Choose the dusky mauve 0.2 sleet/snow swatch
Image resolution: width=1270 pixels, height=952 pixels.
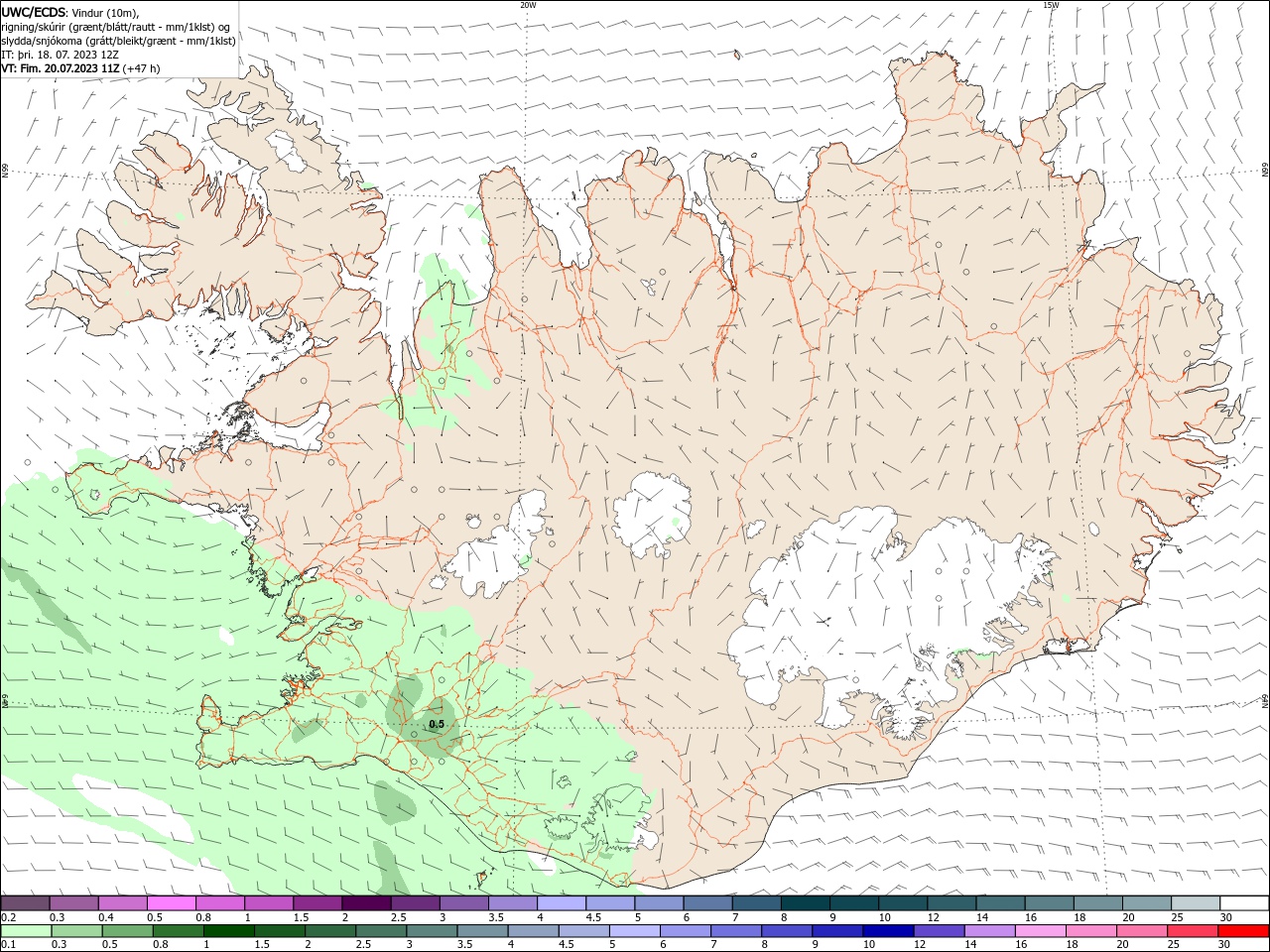25,903
